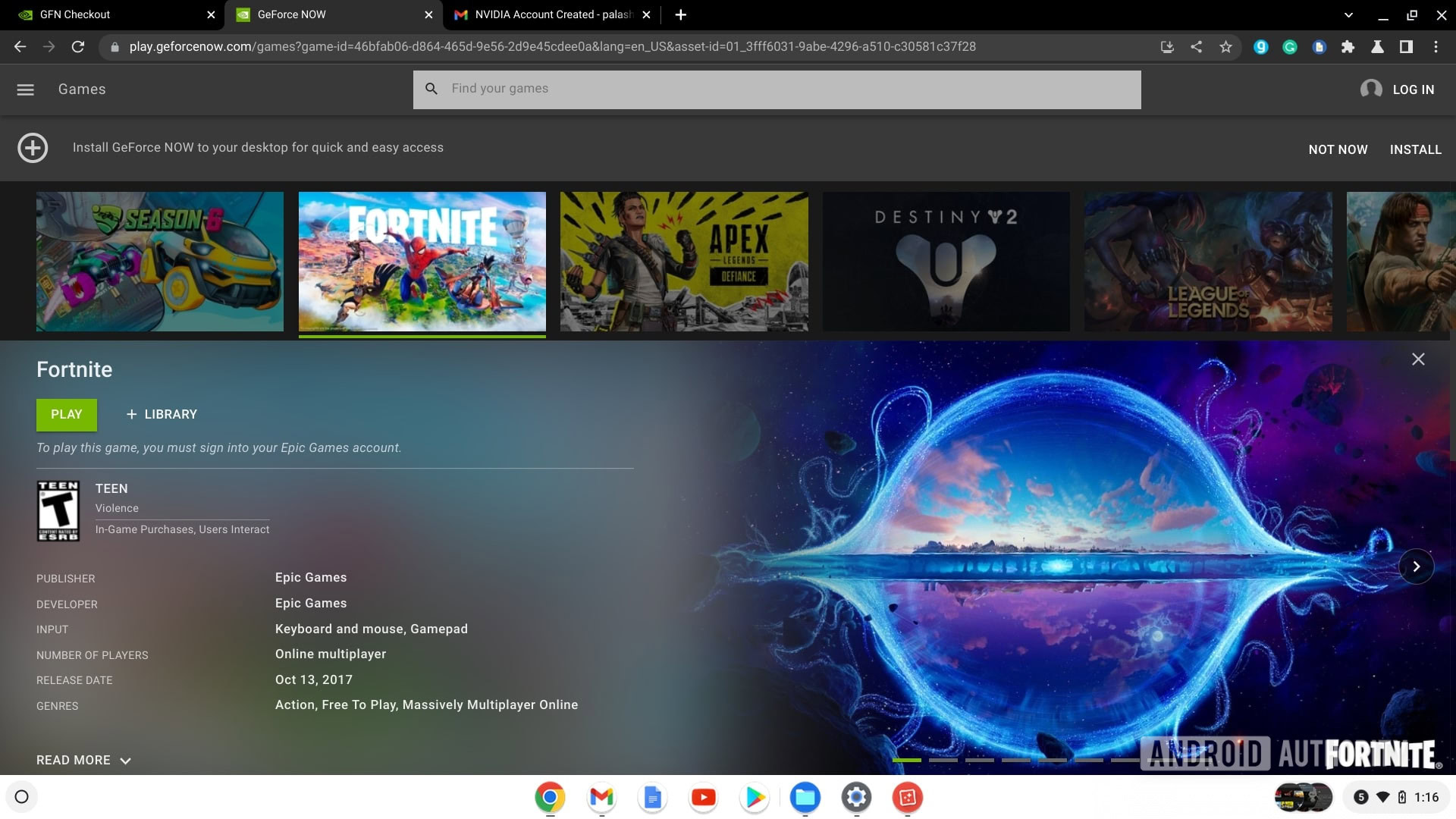Dismiss install prompt with NOT NOW
Viewport: 1456px width, 819px height.
click(x=1338, y=149)
